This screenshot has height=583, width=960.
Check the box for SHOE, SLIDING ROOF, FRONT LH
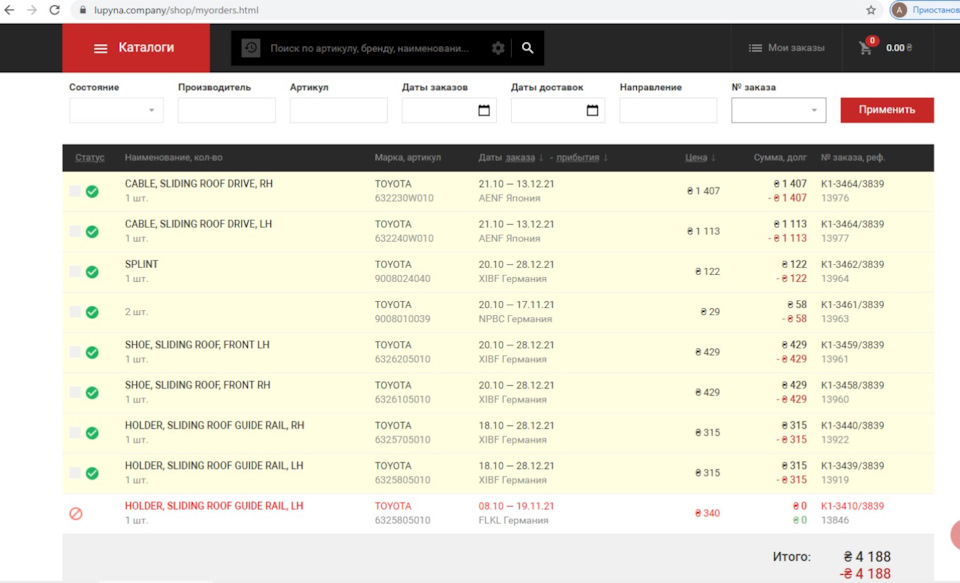75,352
